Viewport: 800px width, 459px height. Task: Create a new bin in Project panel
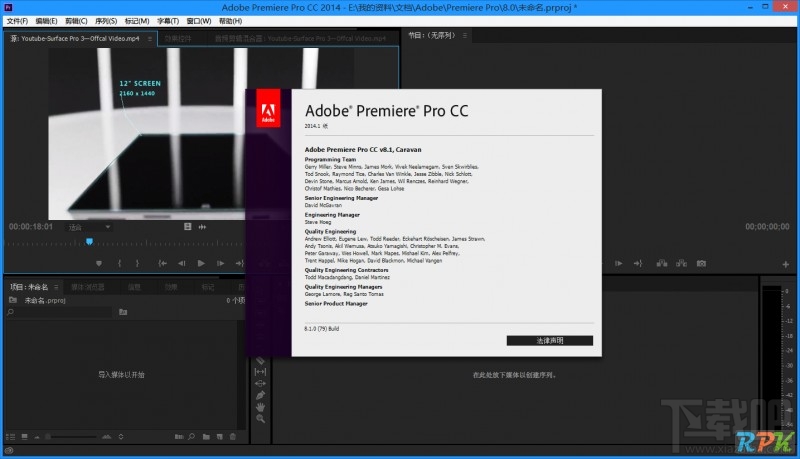(206, 437)
